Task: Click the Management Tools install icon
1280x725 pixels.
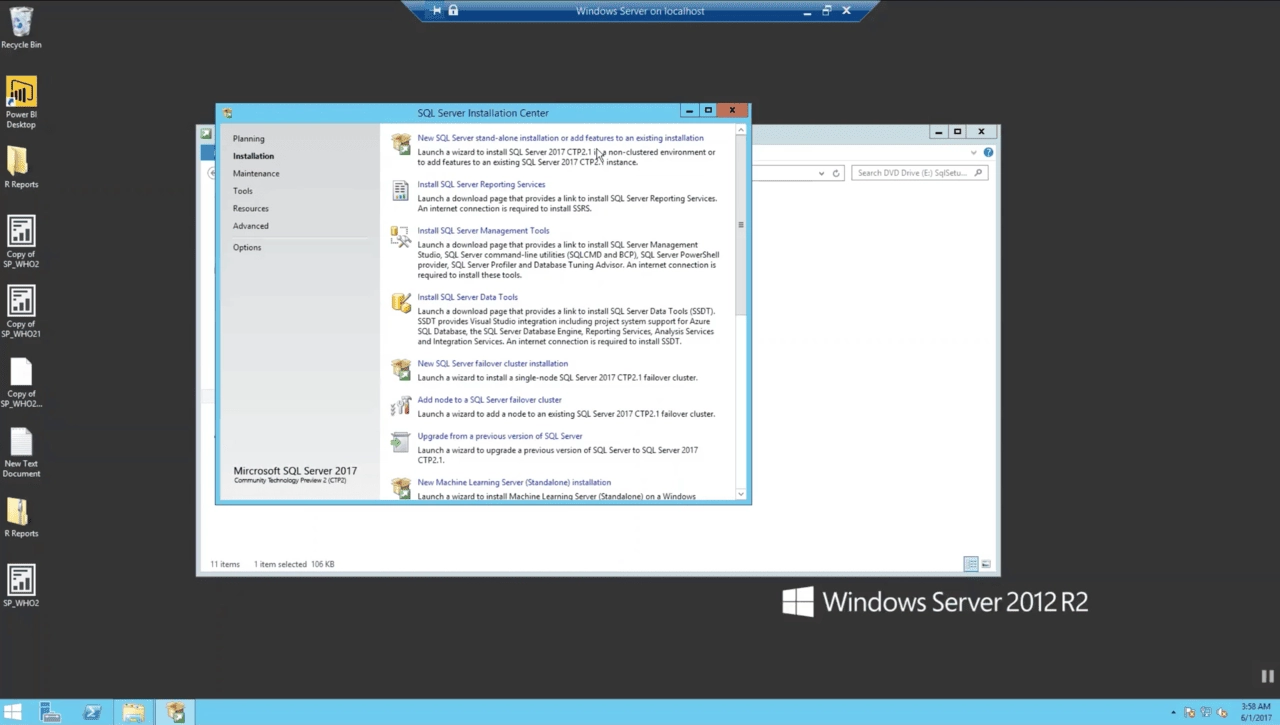Action: pyautogui.click(x=401, y=237)
